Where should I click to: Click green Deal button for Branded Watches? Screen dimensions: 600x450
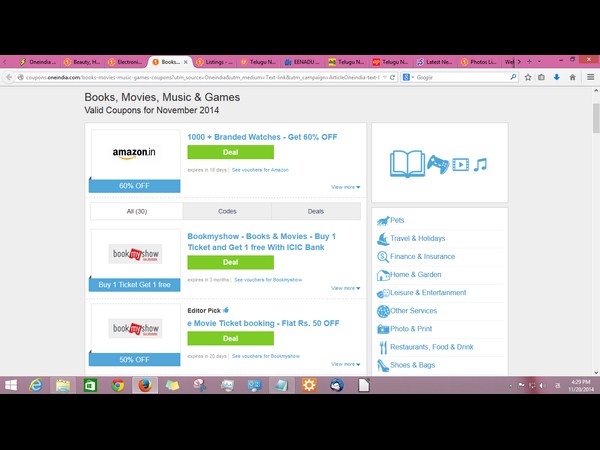230,152
